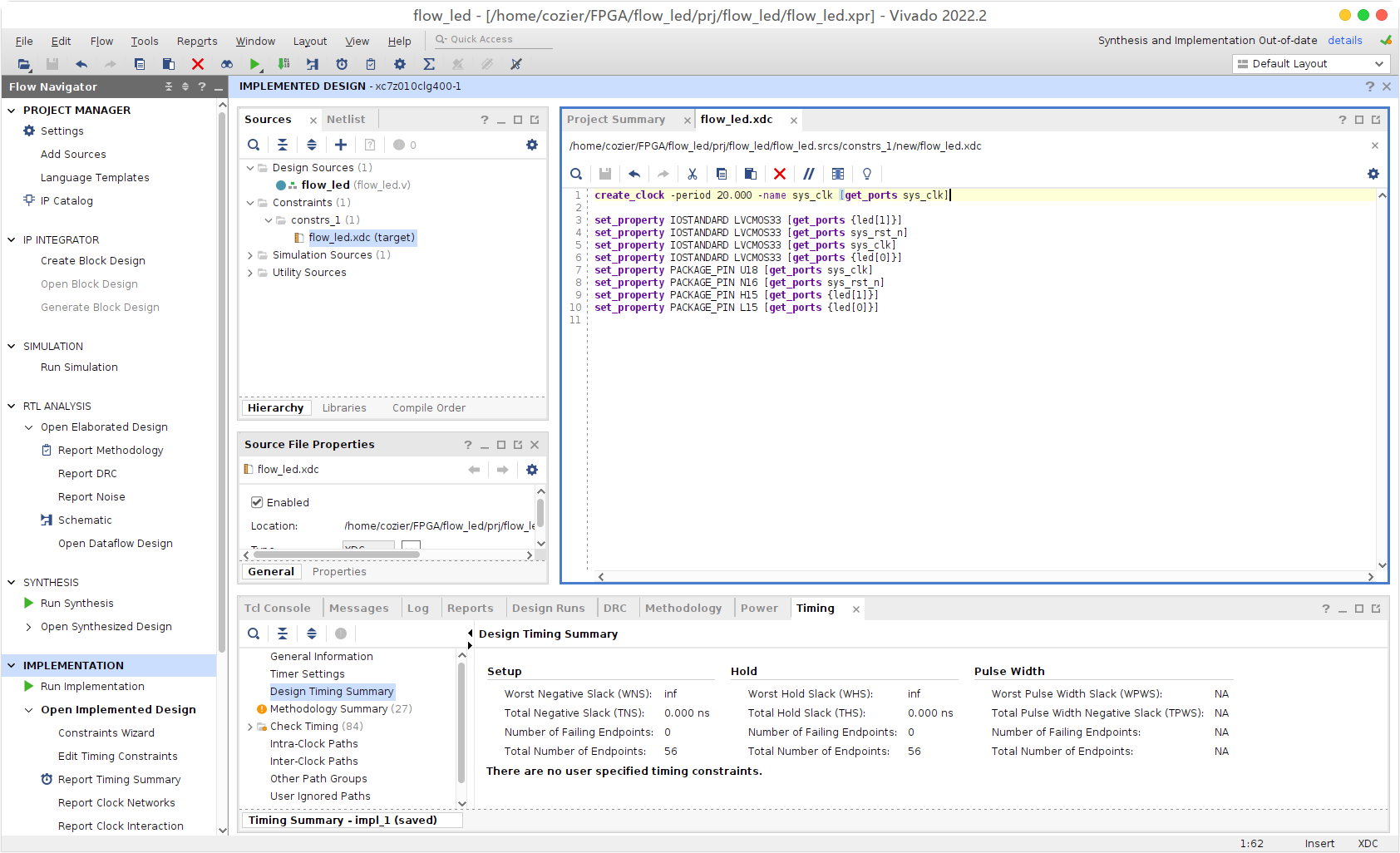Screen dimensions: 1400x853
Task: Toggle the Enabled checkbox for flow_led.xdc
Action: click(x=257, y=502)
